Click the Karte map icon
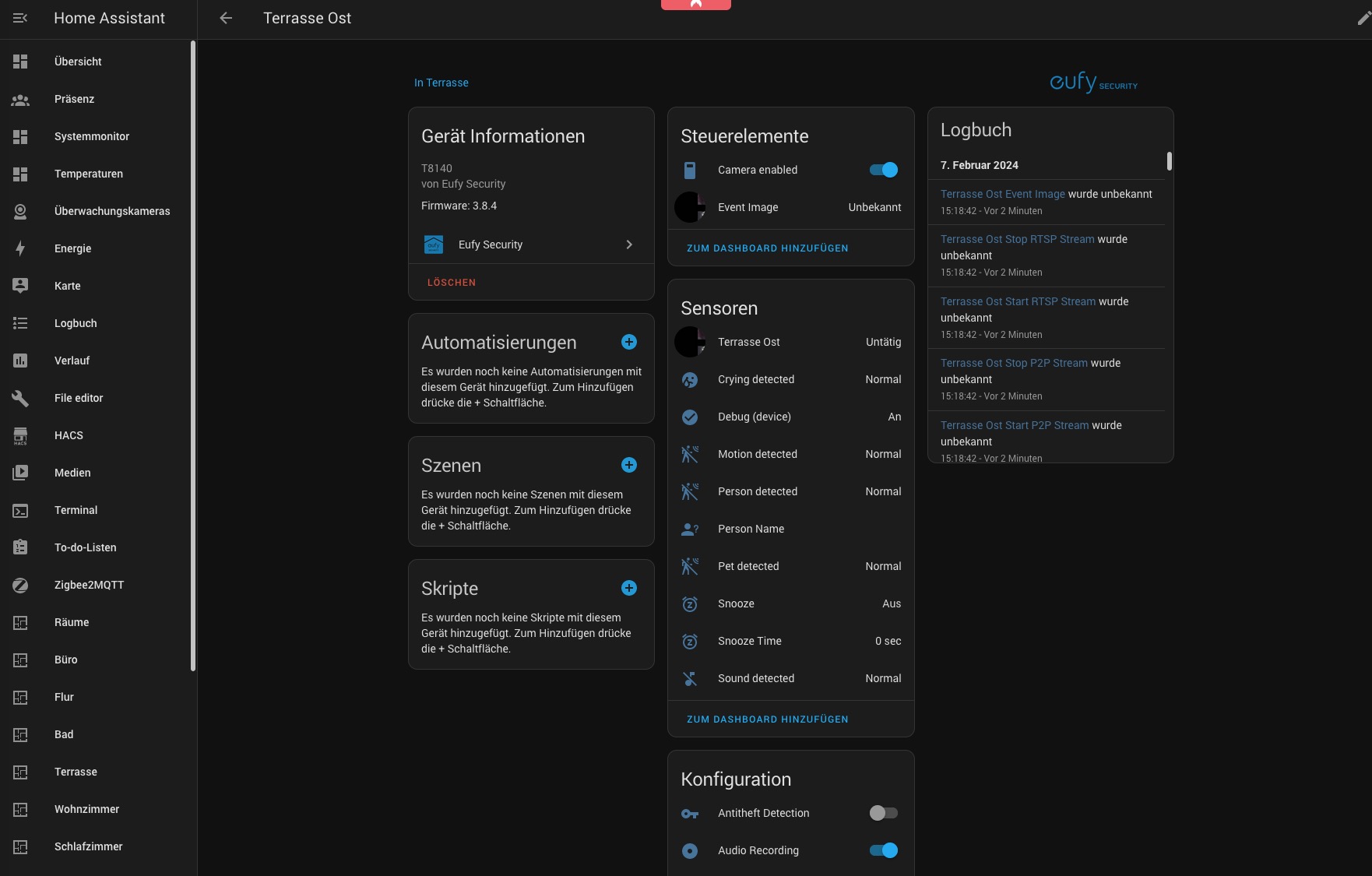The width and height of the screenshot is (1372, 876). 20,286
